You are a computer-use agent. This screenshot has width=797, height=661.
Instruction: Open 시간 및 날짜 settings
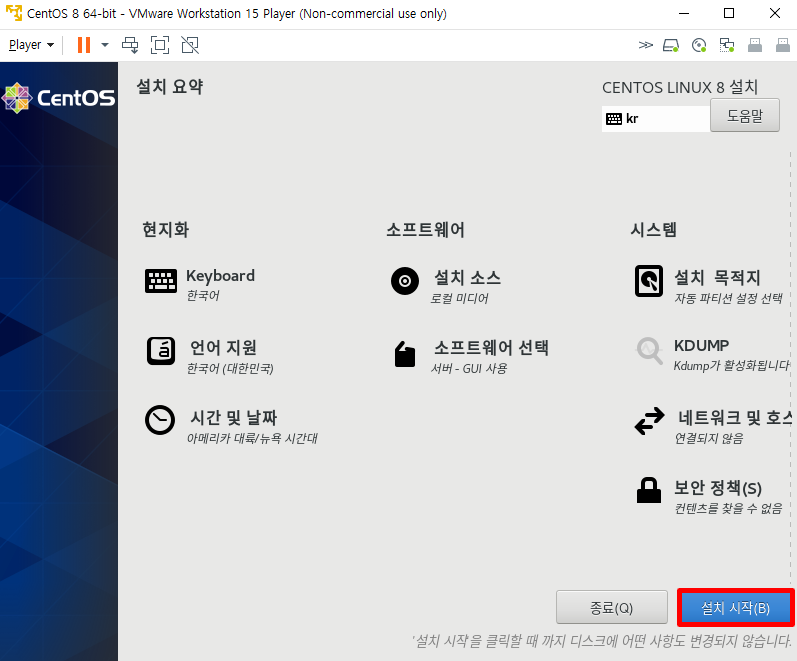click(252, 427)
